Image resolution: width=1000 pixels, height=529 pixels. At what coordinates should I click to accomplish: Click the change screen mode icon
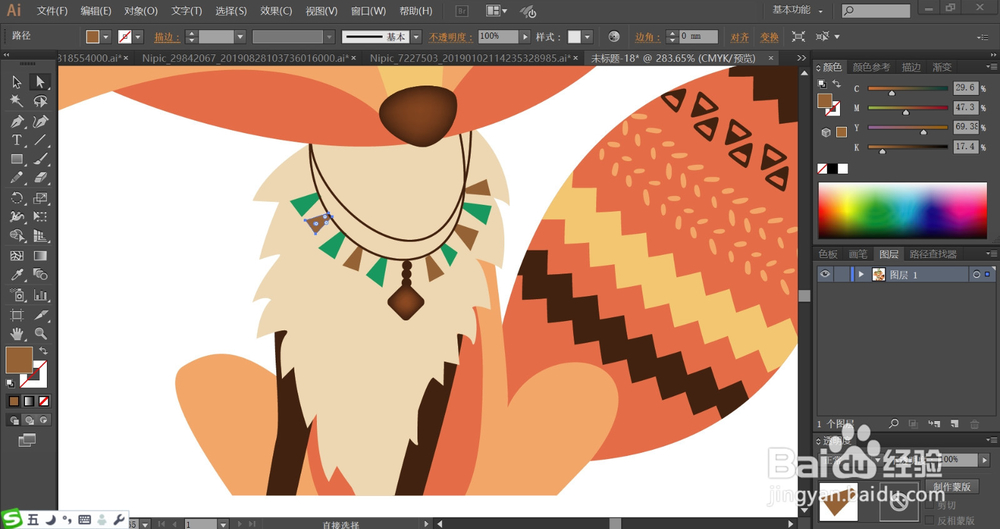point(27,440)
